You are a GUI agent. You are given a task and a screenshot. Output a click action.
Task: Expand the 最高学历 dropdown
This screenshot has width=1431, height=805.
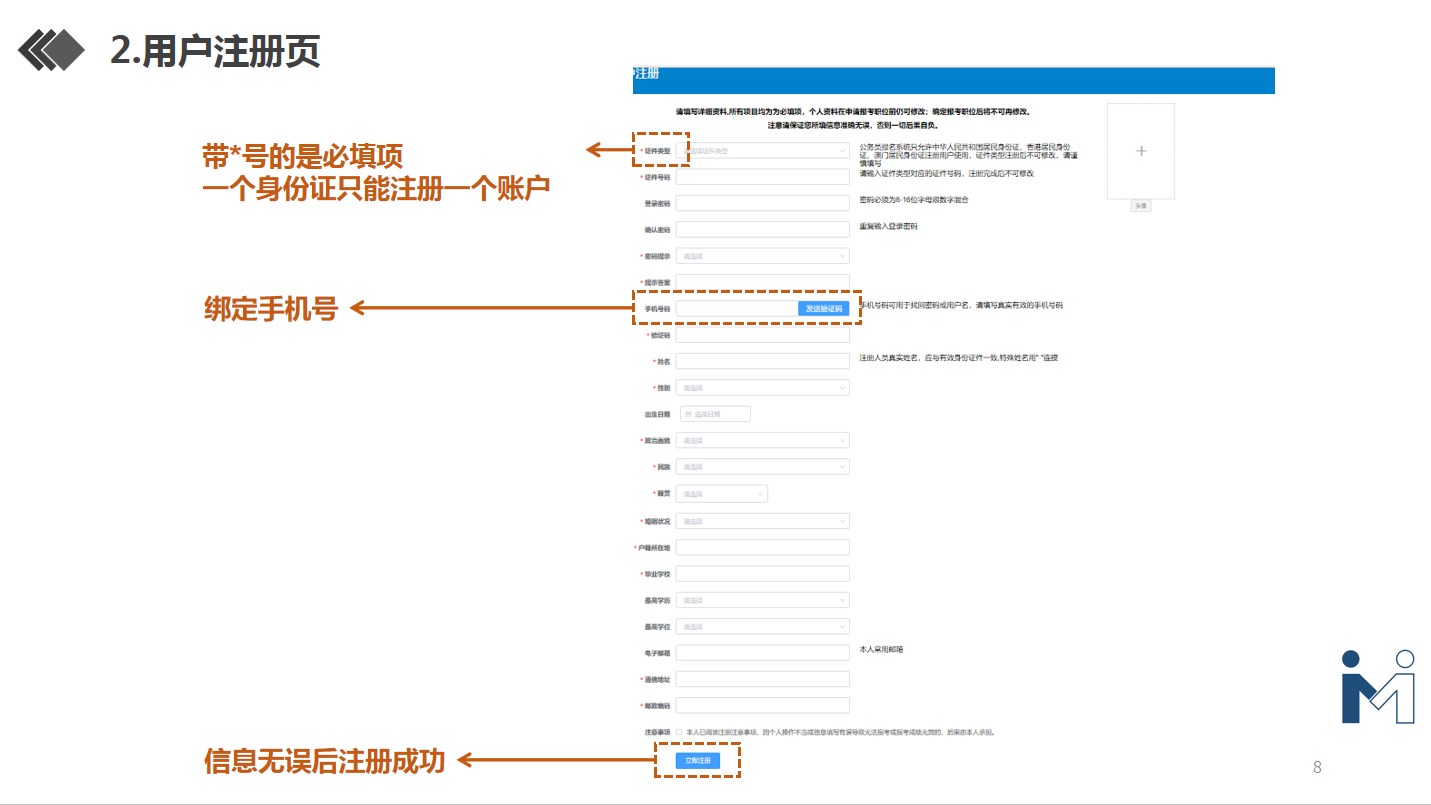(762, 600)
